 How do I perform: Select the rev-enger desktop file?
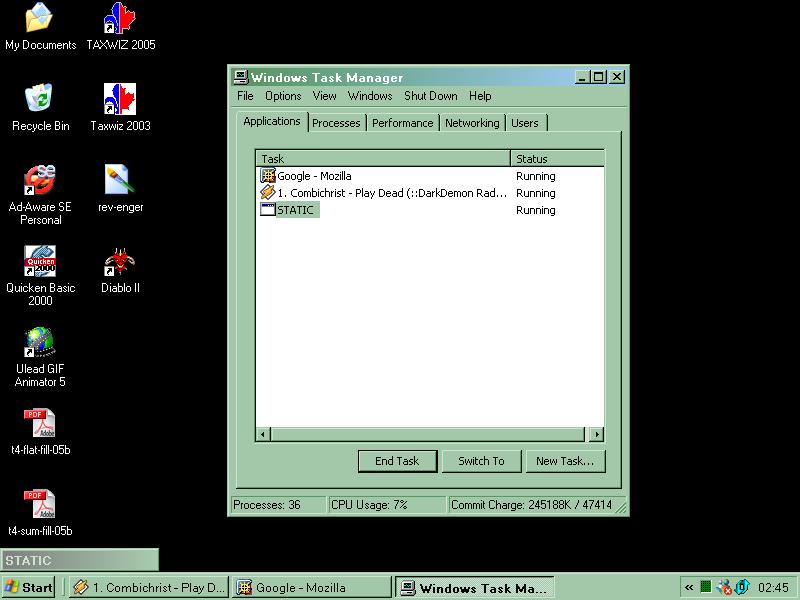120,188
